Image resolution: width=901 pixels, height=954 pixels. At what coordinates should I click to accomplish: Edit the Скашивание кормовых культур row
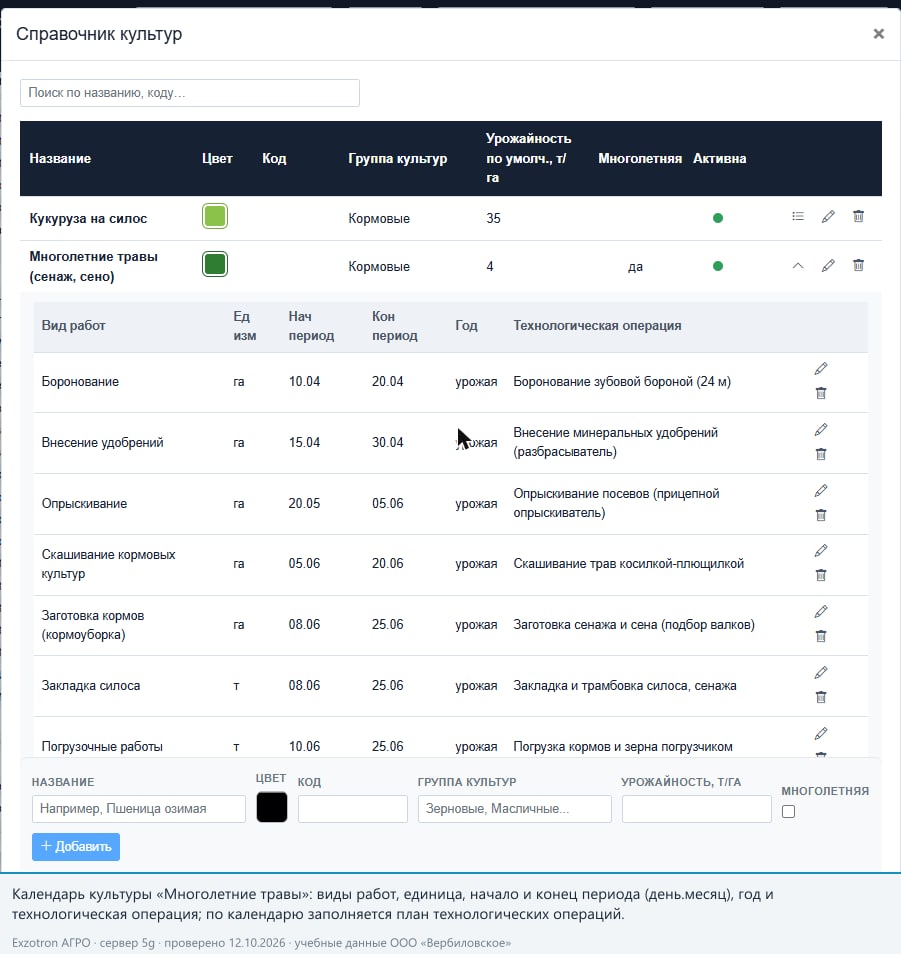click(821, 551)
